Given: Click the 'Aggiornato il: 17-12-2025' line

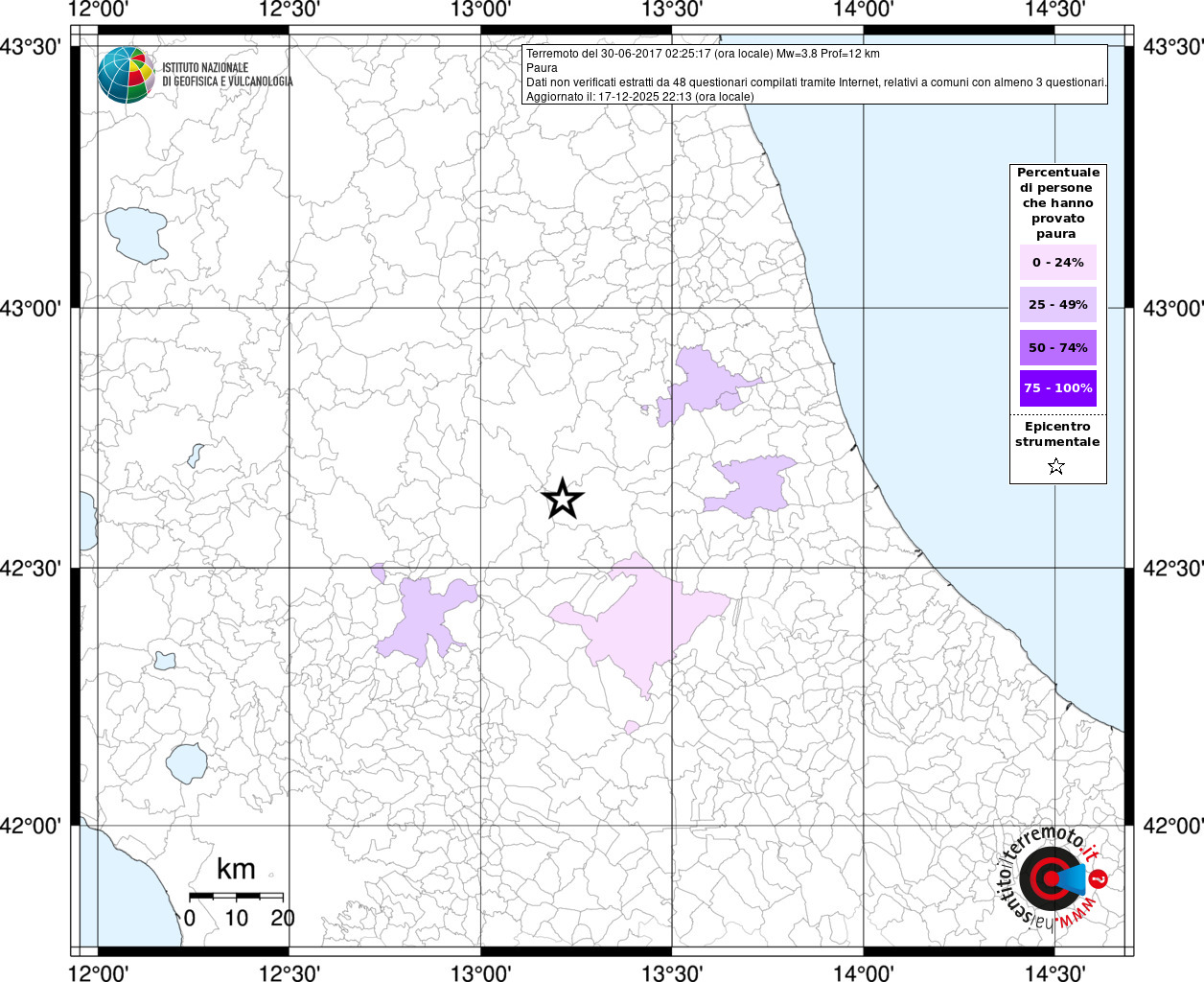Looking at the screenshot, I should [640, 97].
